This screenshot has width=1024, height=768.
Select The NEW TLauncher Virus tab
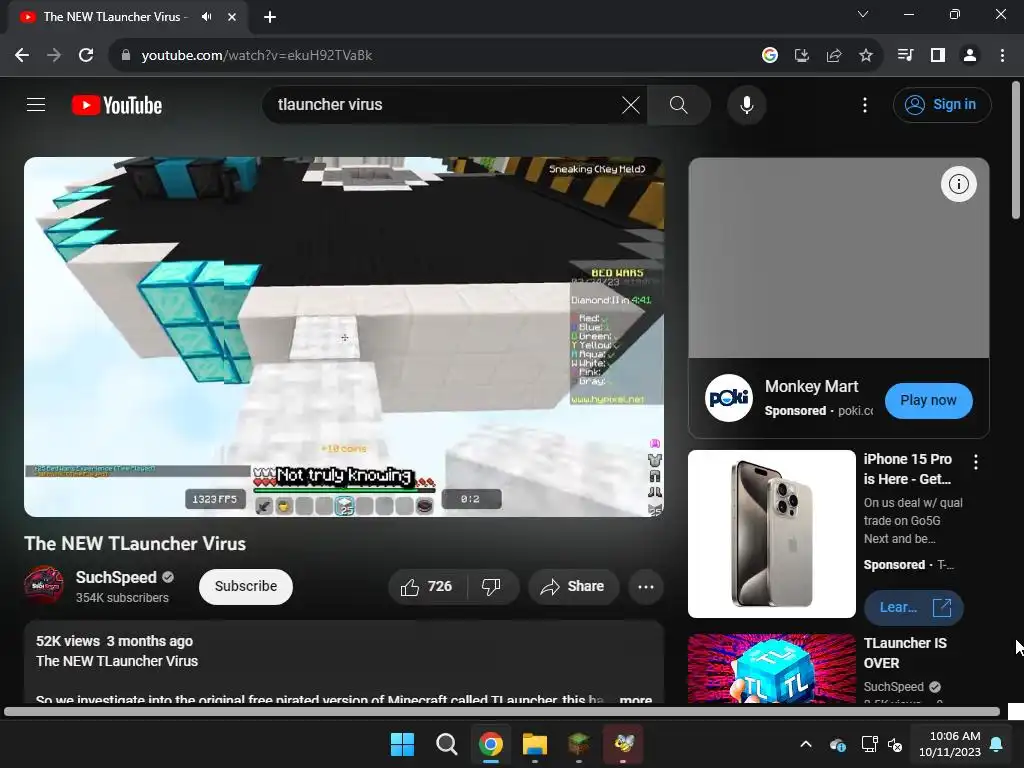pyautogui.click(x=114, y=17)
